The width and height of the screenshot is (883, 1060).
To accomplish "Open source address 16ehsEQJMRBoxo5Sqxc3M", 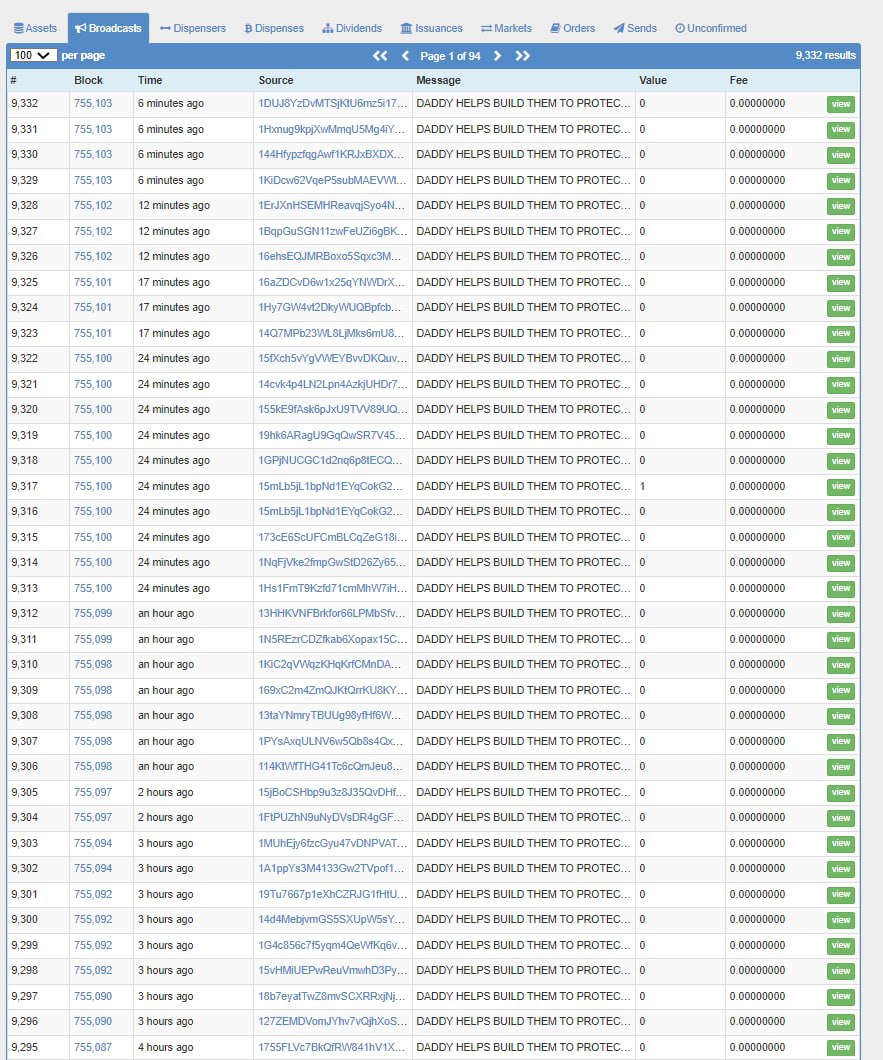I will [330, 257].
